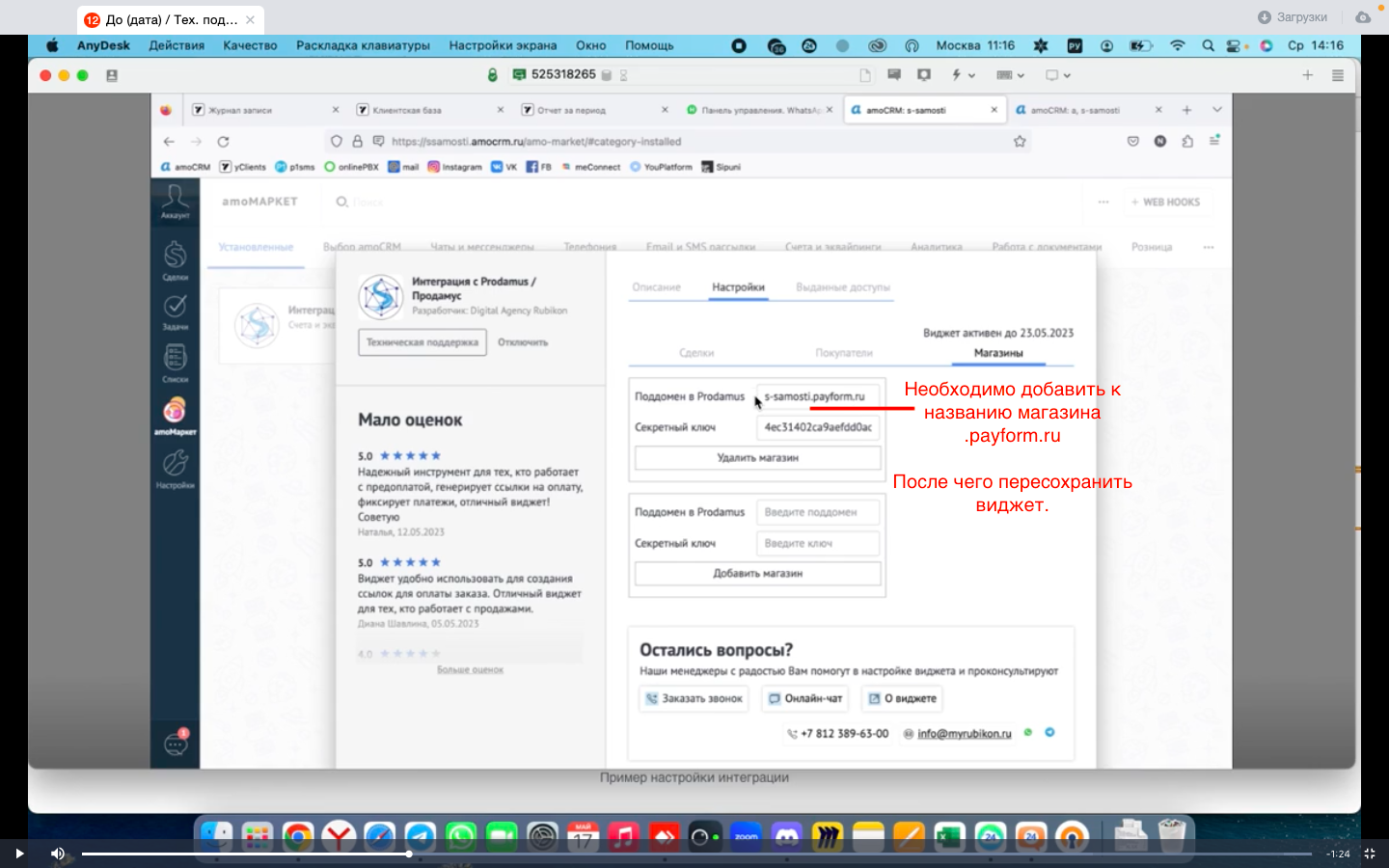Play the video
1389x868 pixels.
click(18, 854)
